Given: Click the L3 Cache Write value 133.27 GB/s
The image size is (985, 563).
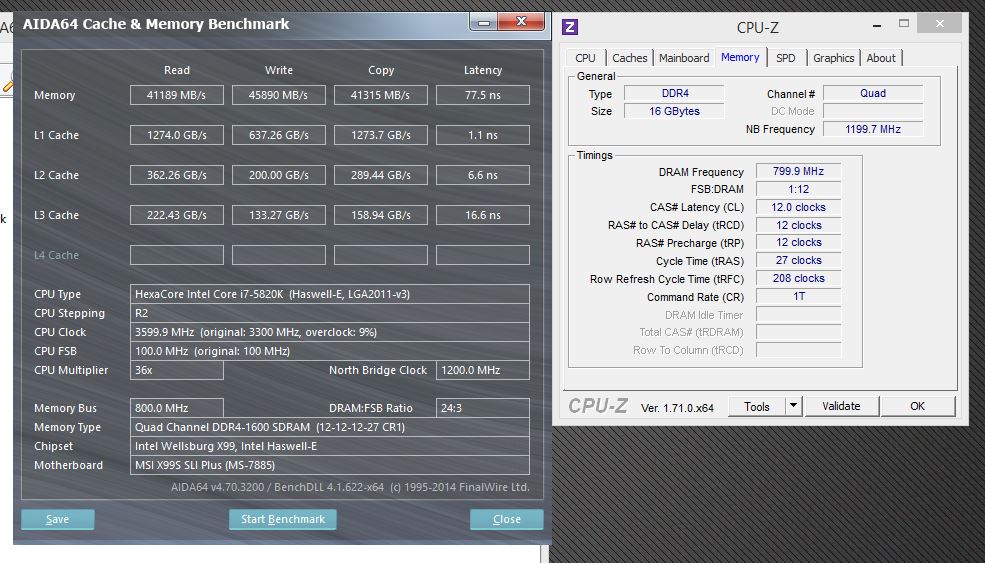Looking at the screenshot, I should tap(278, 215).
